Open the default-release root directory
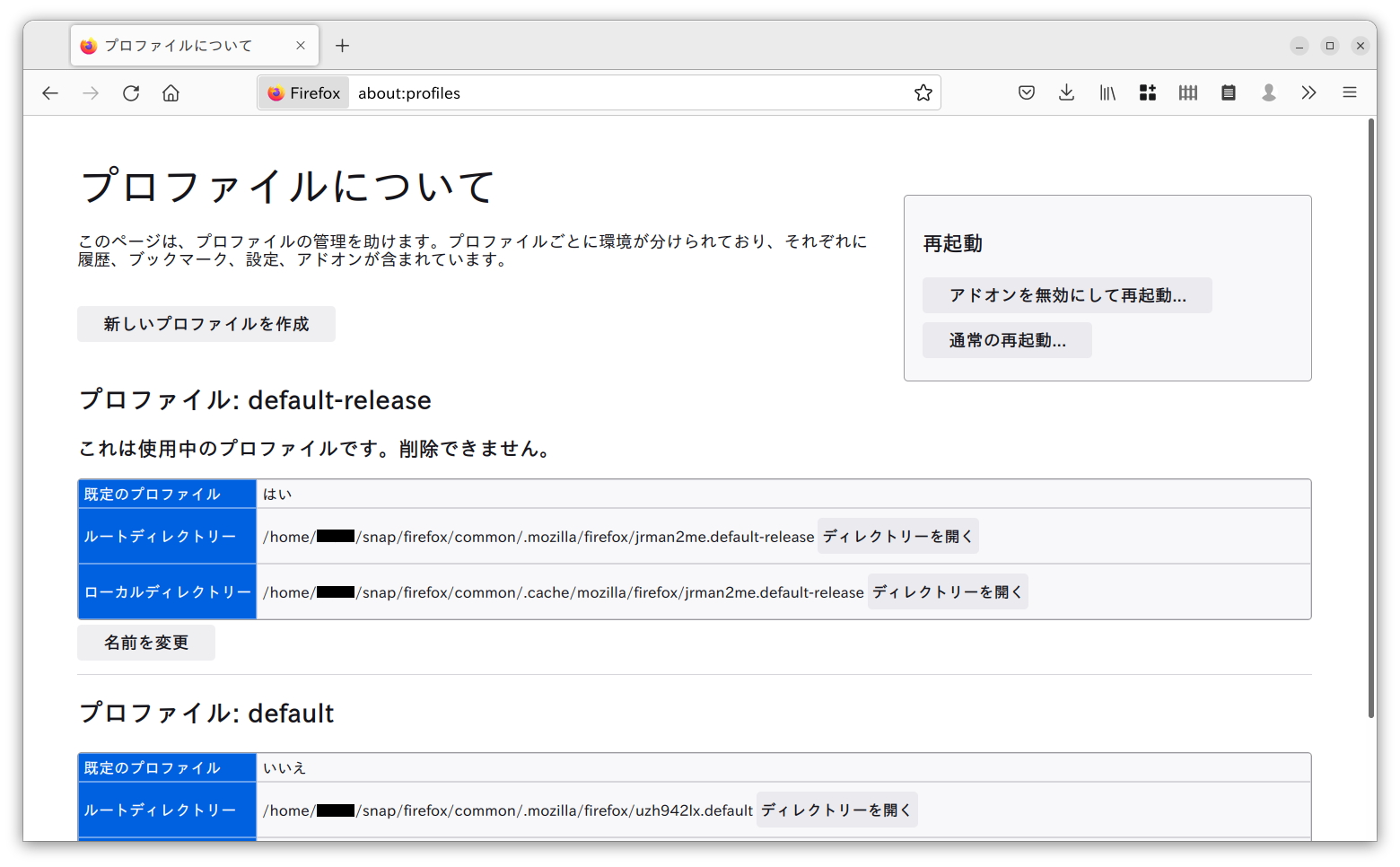The image size is (1400, 867). click(897, 535)
